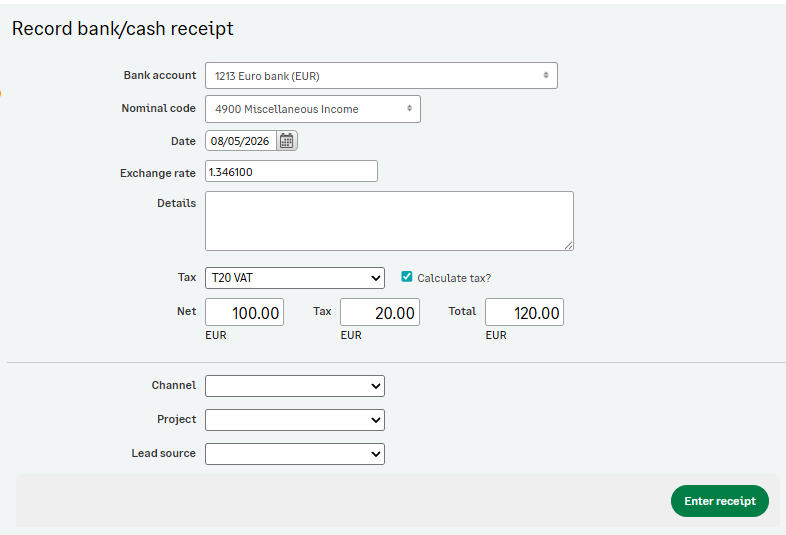
Task: Click the Calculate tax? label
Action: coord(454,278)
